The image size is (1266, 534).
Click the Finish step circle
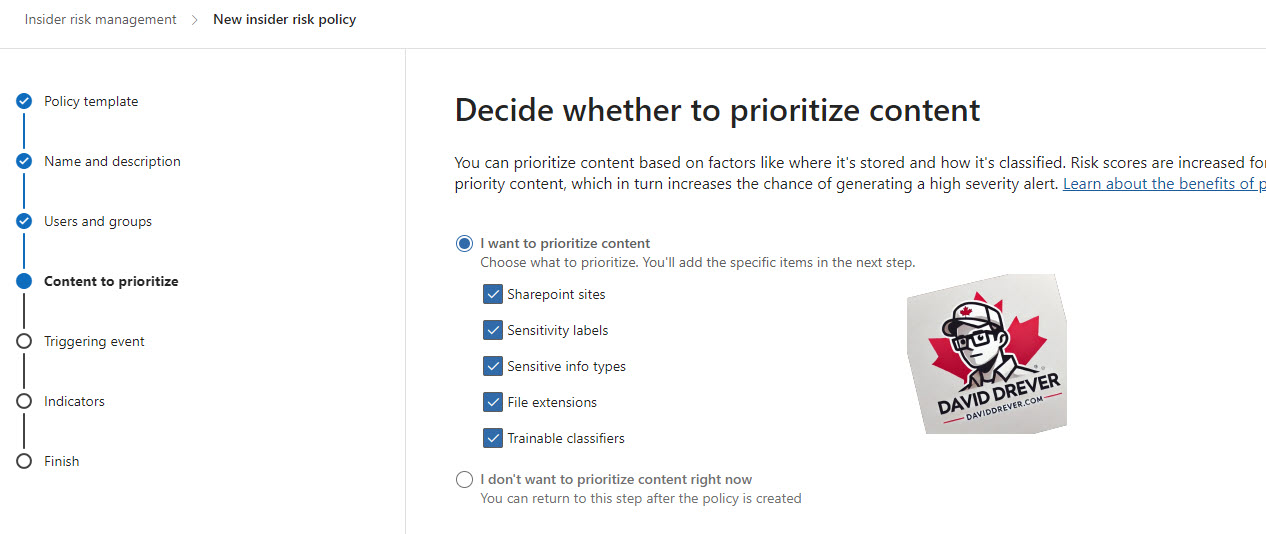tap(24, 461)
